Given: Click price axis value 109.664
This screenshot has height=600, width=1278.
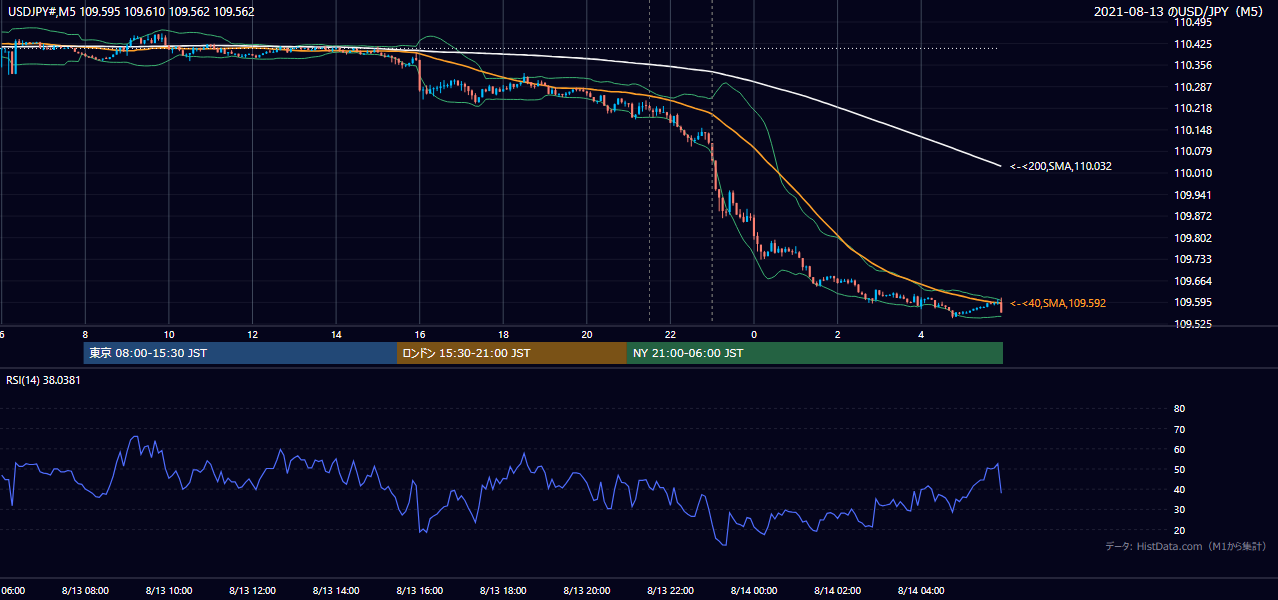Looking at the screenshot, I should click(x=1192, y=281).
